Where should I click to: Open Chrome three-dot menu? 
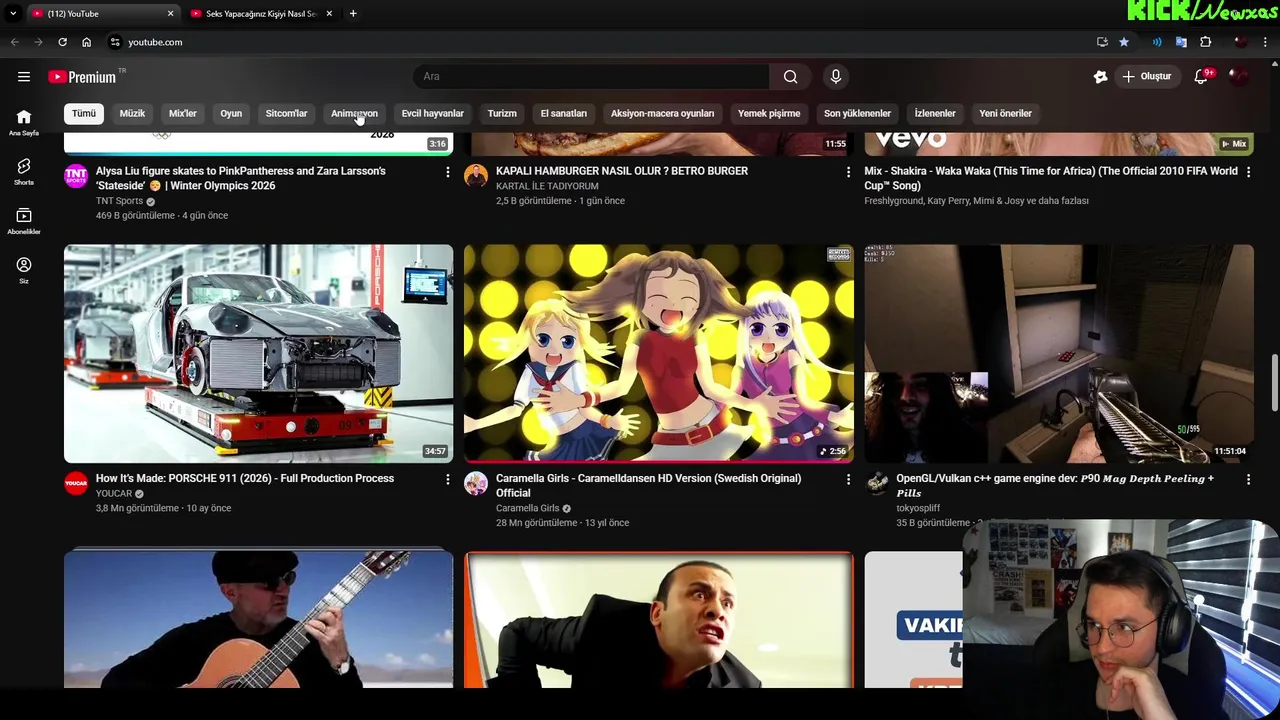[x=1266, y=42]
